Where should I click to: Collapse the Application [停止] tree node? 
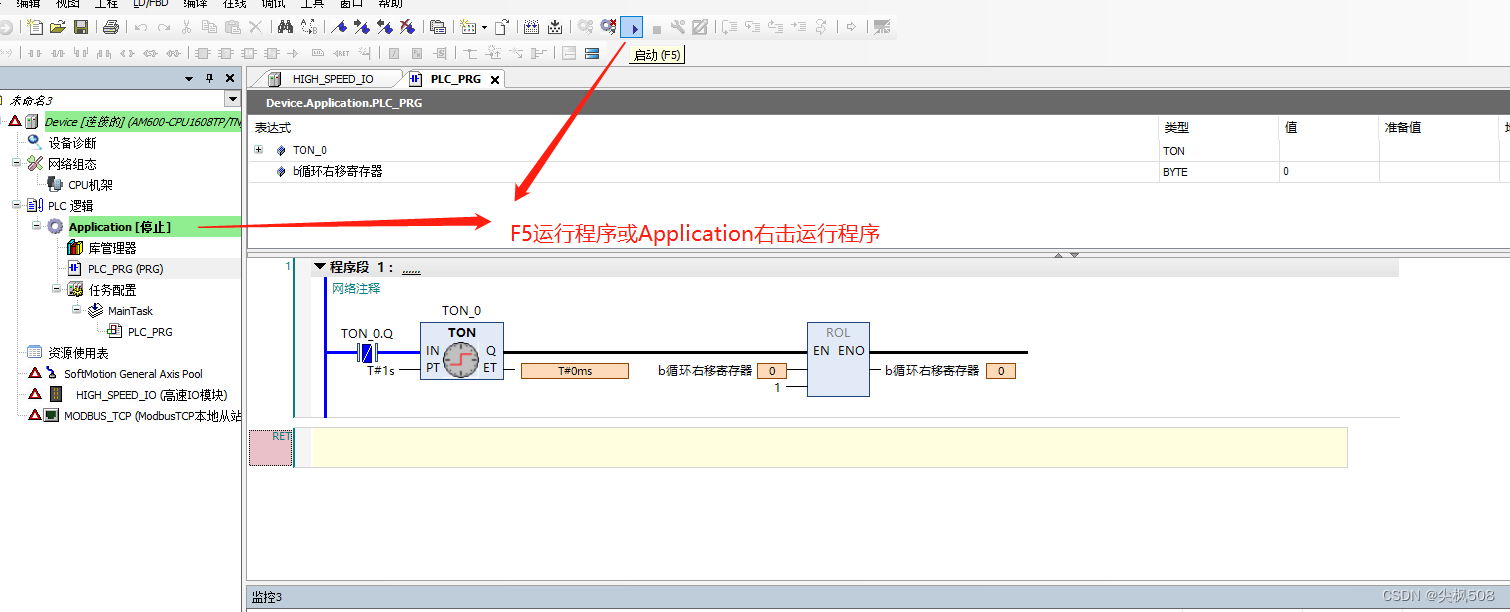point(37,226)
